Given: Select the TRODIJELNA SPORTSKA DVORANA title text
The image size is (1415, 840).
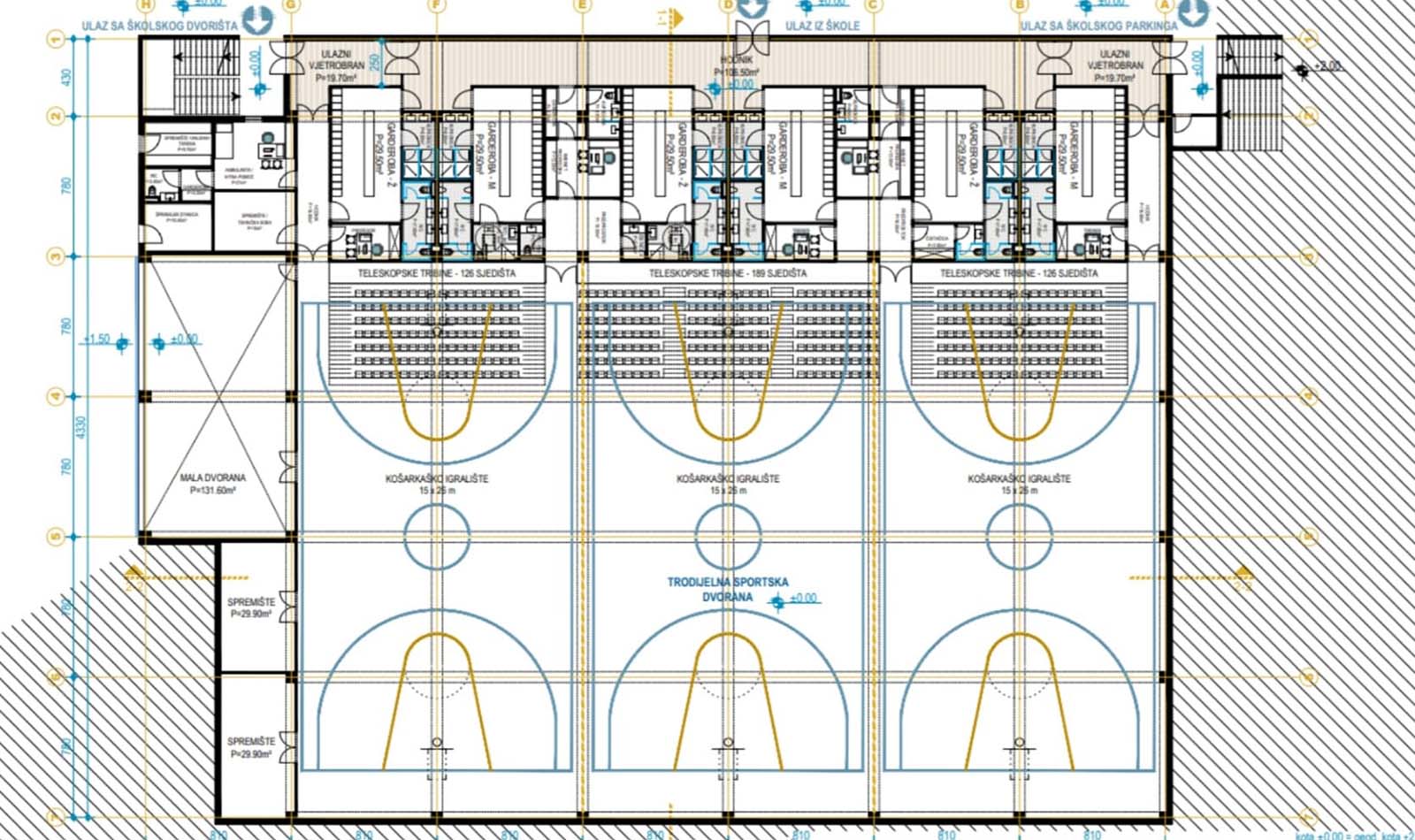Looking at the screenshot, I should pyautogui.click(x=728, y=590).
